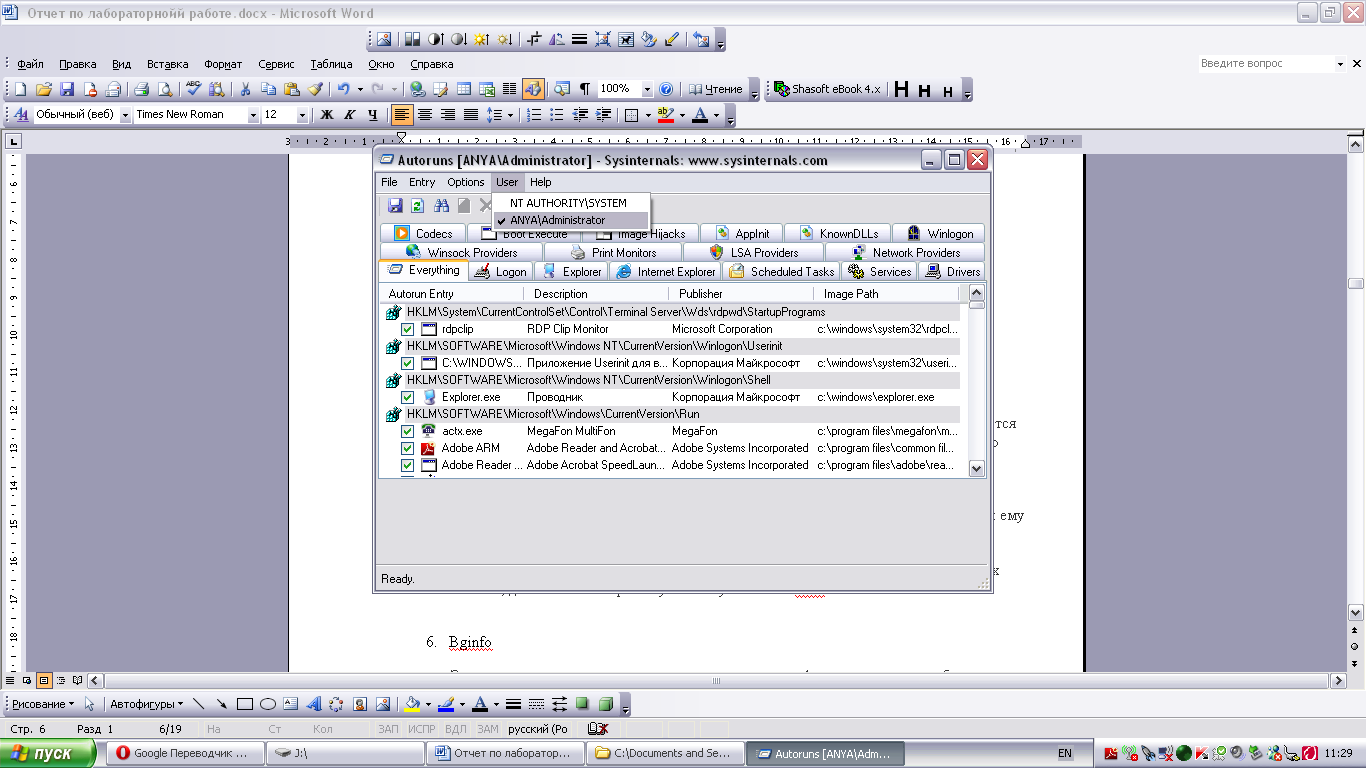The width and height of the screenshot is (1366, 768).
Task: Click the Print icon in Word toolbar
Action: (x=141, y=89)
